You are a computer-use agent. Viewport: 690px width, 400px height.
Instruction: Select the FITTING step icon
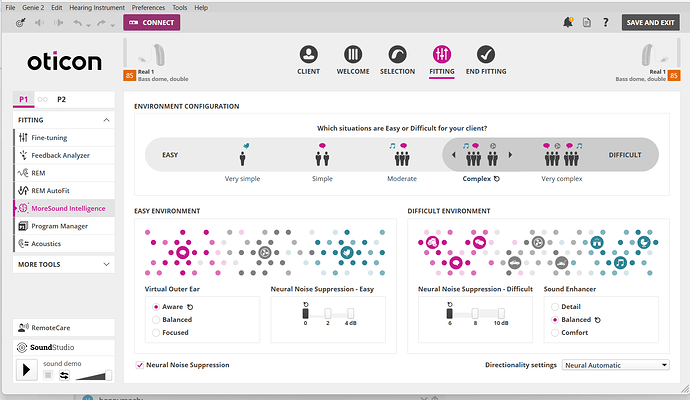[x=442, y=55]
